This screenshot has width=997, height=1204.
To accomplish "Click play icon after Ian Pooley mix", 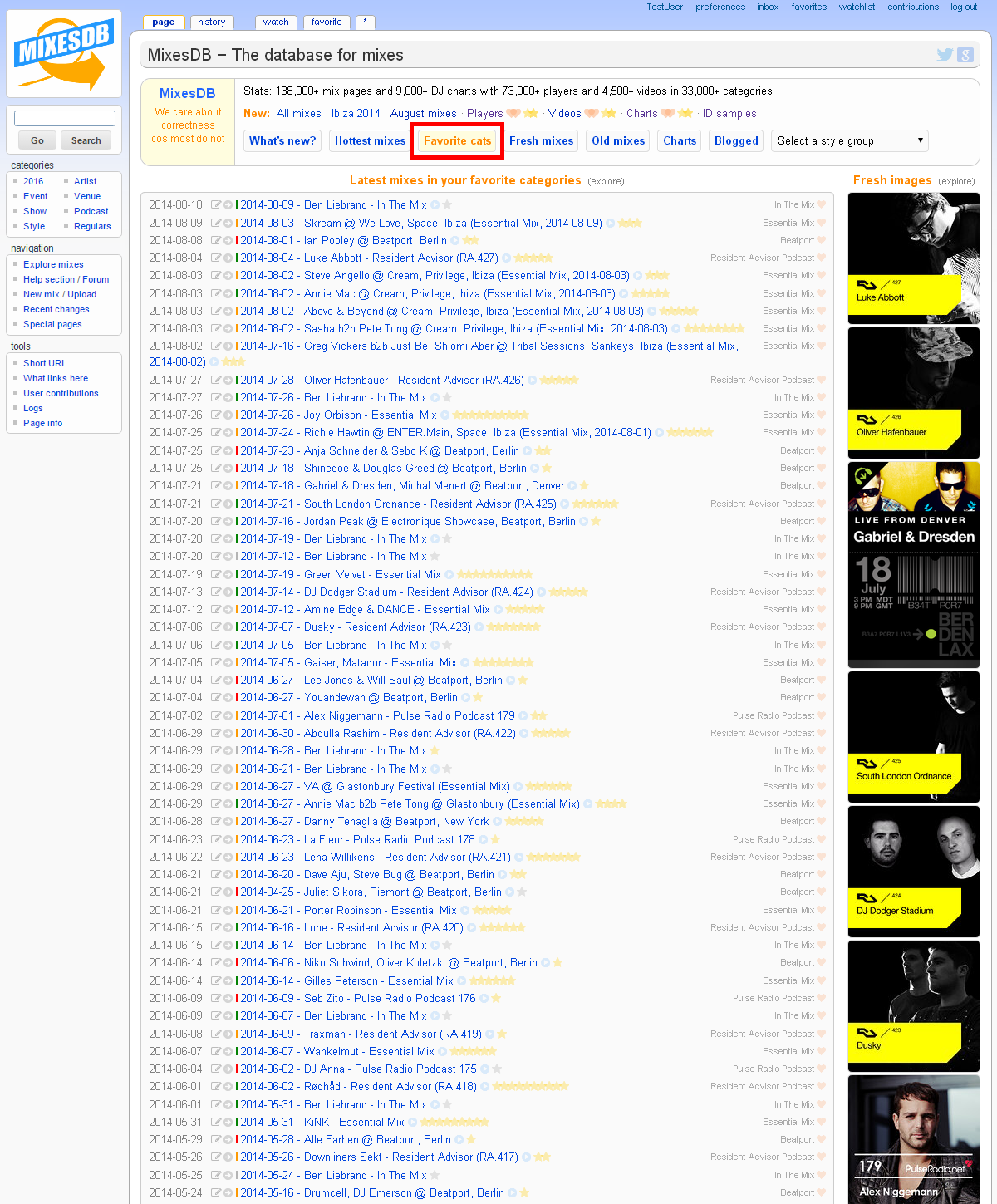I will click(455, 241).
